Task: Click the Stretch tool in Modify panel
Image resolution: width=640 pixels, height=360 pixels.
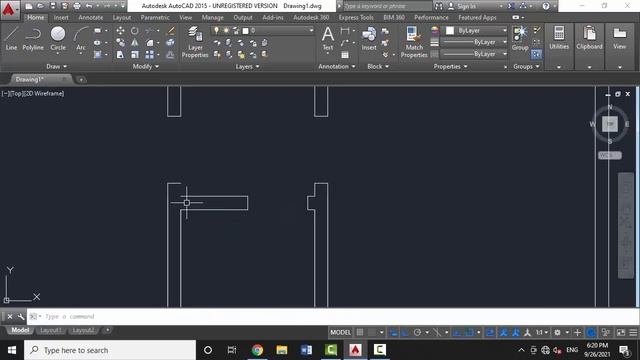Action: pos(120,55)
